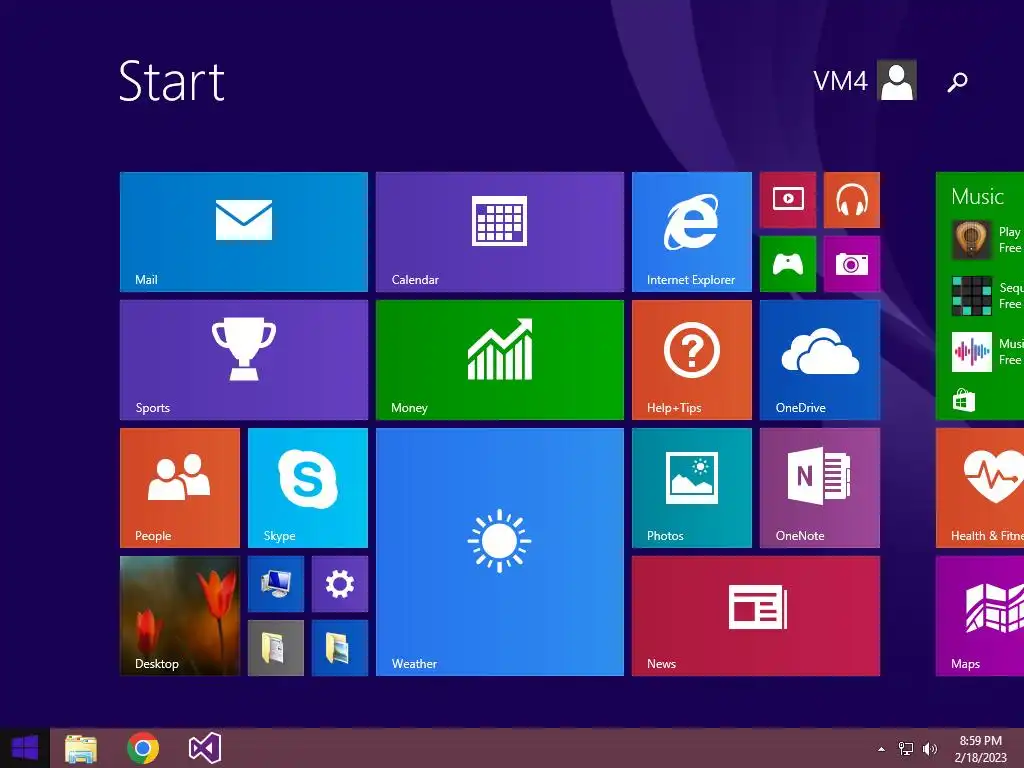Click the clock showing 8:59 PM
Viewport: 1024px width, 768px height.
click(x=980, y=741)
